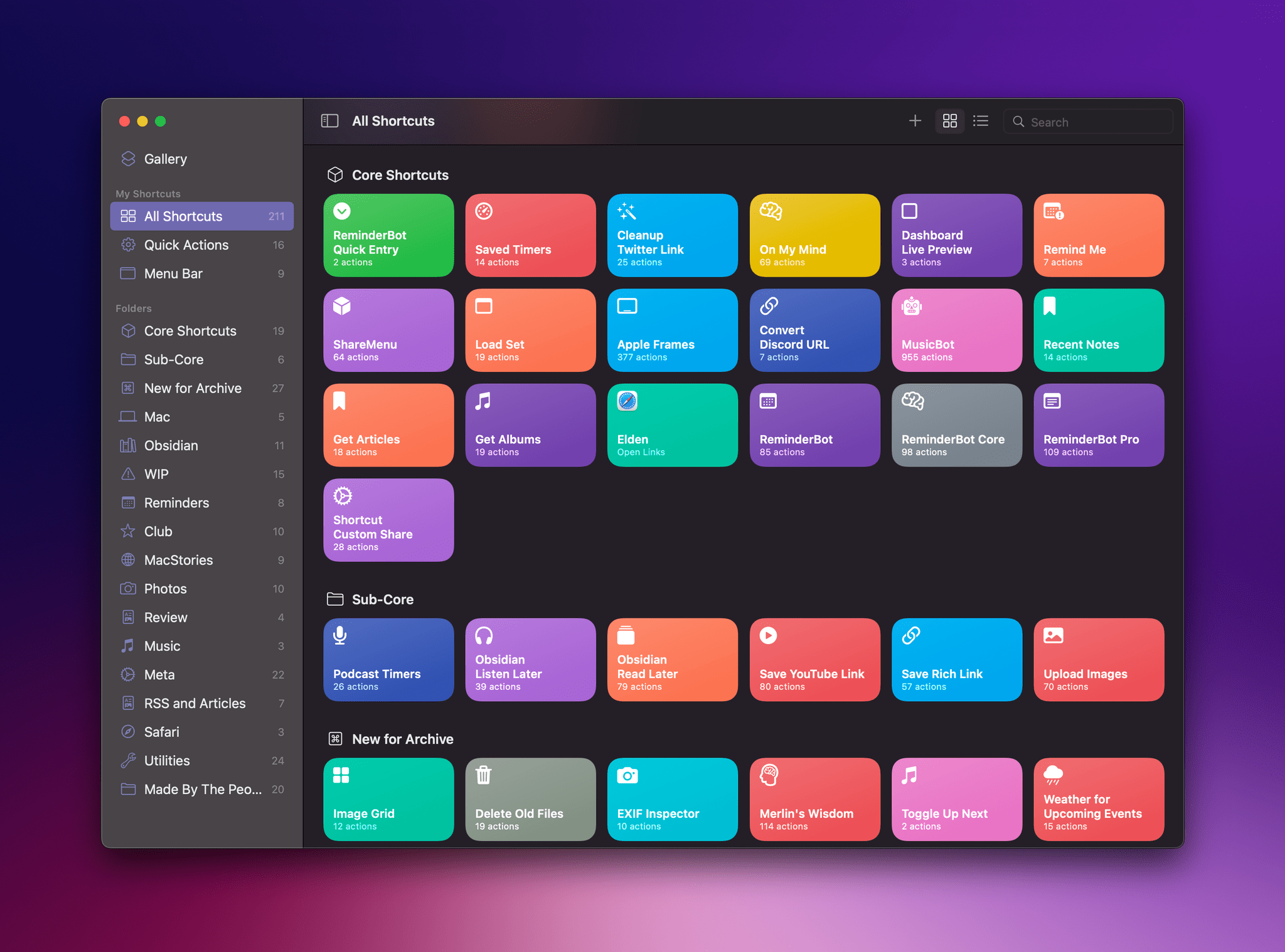Click the music note icon on Get Albums

[483, 401]
